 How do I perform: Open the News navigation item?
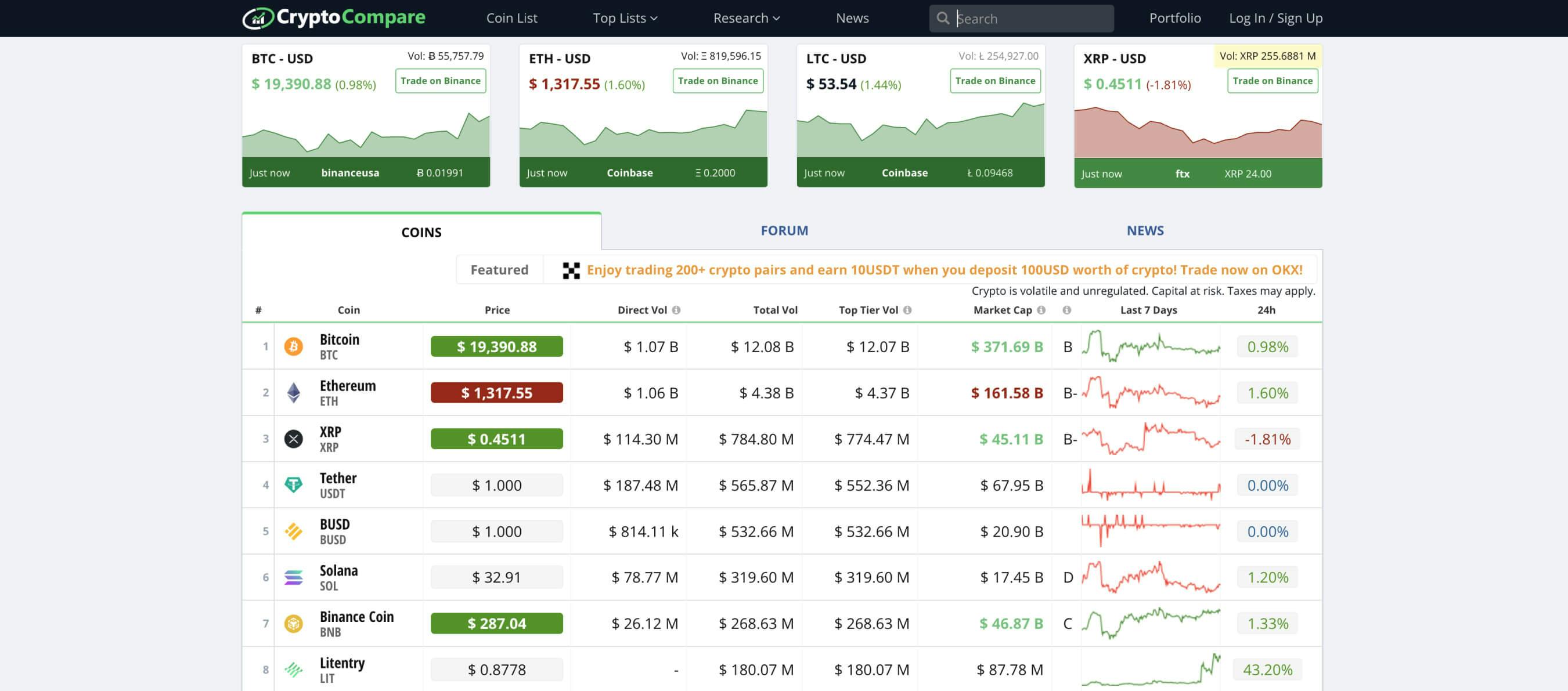coord(852,18)
